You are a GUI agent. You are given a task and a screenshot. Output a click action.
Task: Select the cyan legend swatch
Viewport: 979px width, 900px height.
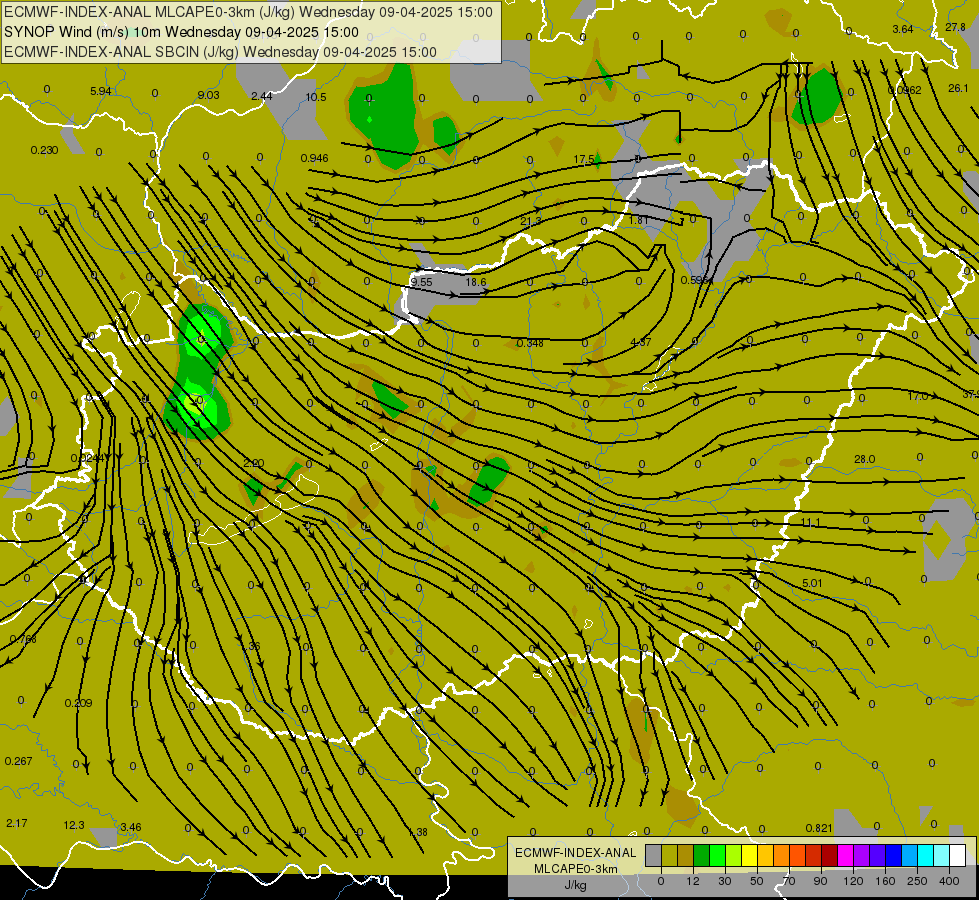pos(926,855)
